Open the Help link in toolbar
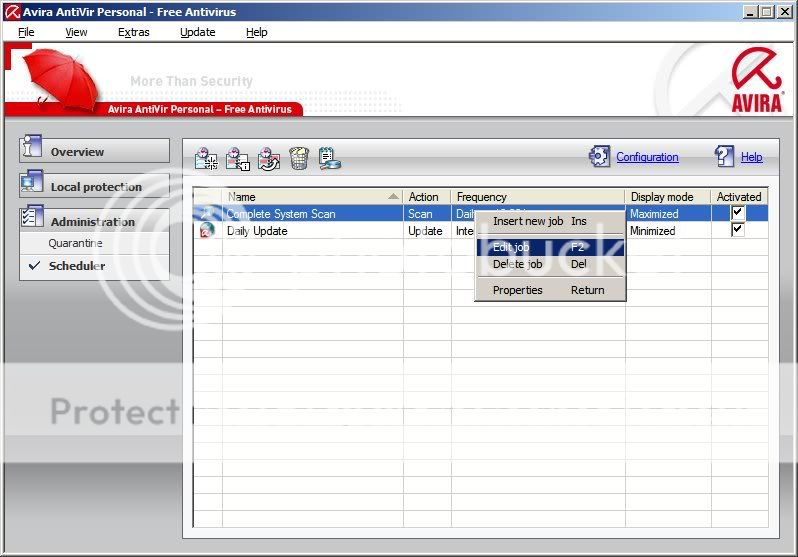The image size is (798, 557). click(x=751, y=157)
